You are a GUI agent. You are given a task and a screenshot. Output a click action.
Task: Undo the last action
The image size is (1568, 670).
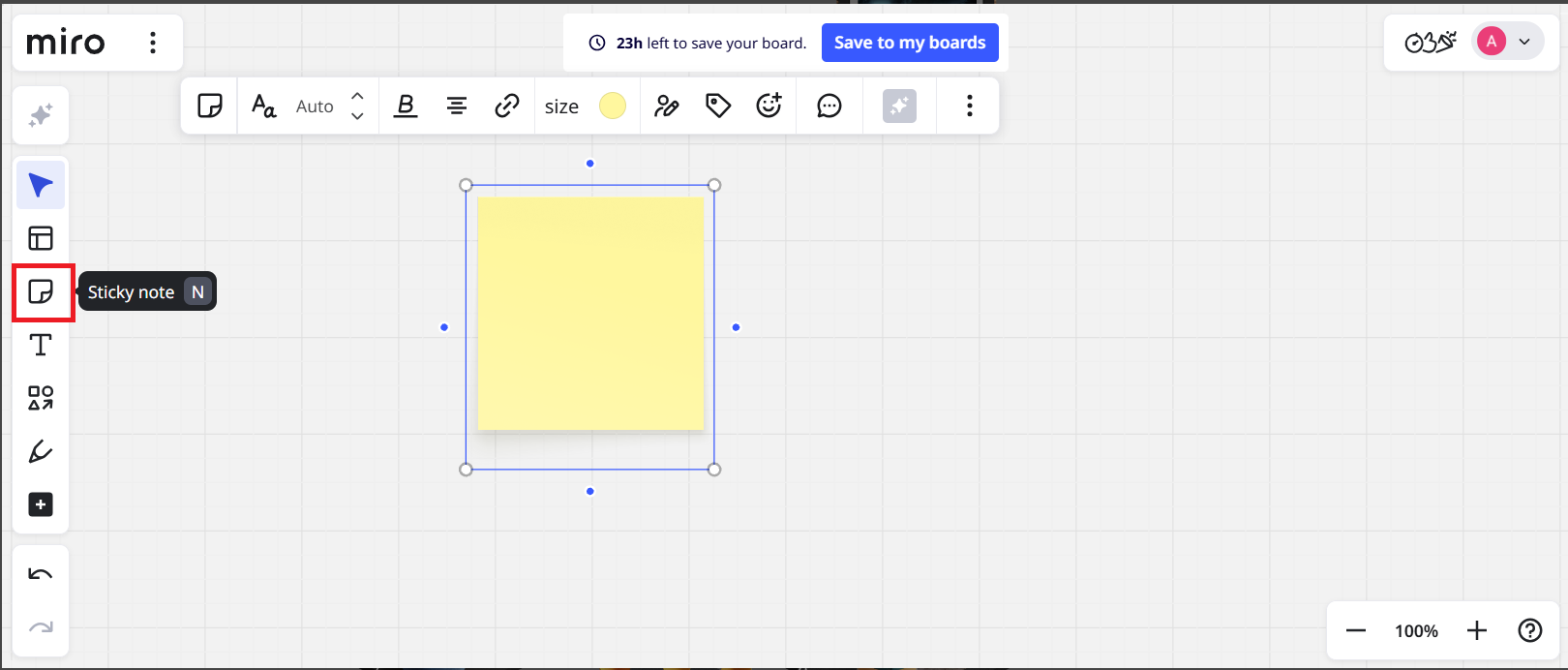(41, 574)
